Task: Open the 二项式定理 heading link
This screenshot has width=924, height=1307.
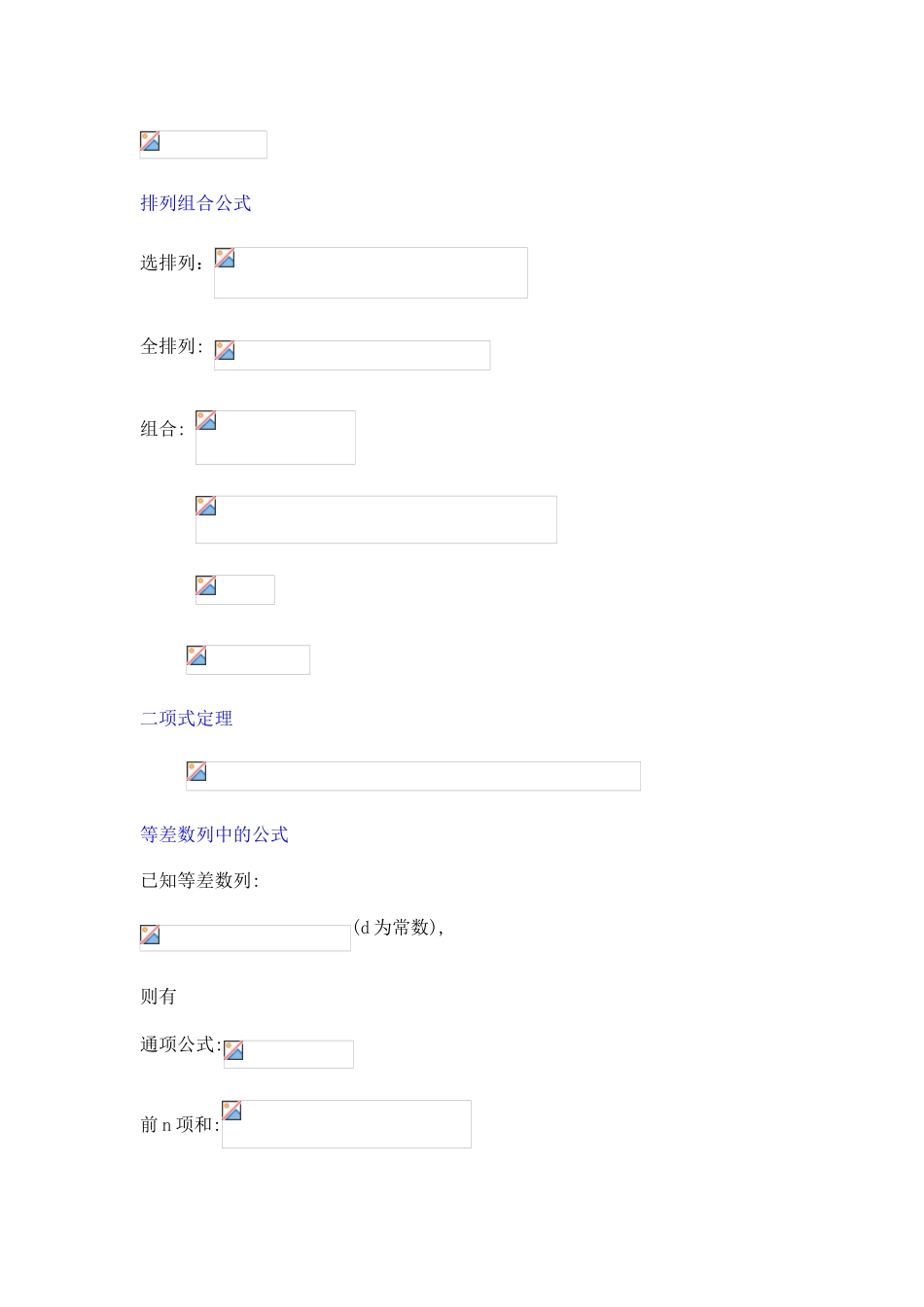Action: pyautogui.click(x=187, y=719)
